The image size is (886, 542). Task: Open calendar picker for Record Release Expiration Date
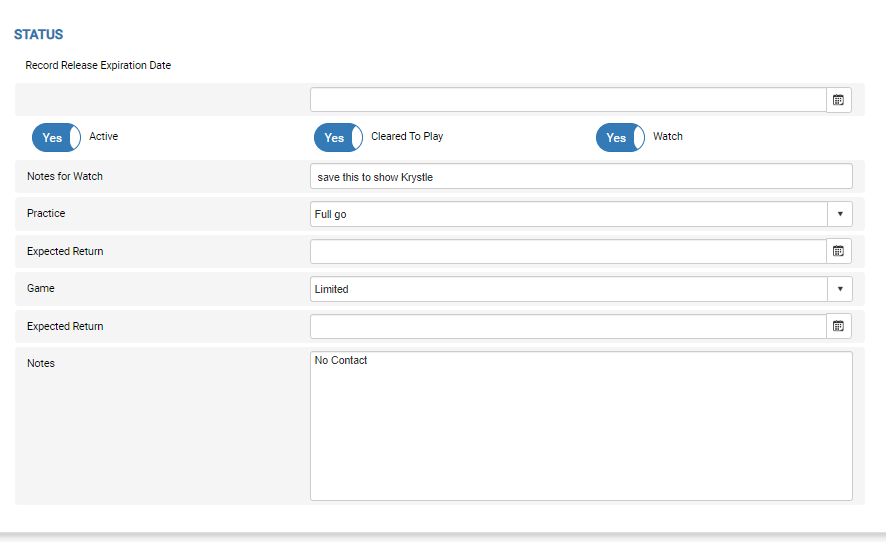[x=839, y=100]
